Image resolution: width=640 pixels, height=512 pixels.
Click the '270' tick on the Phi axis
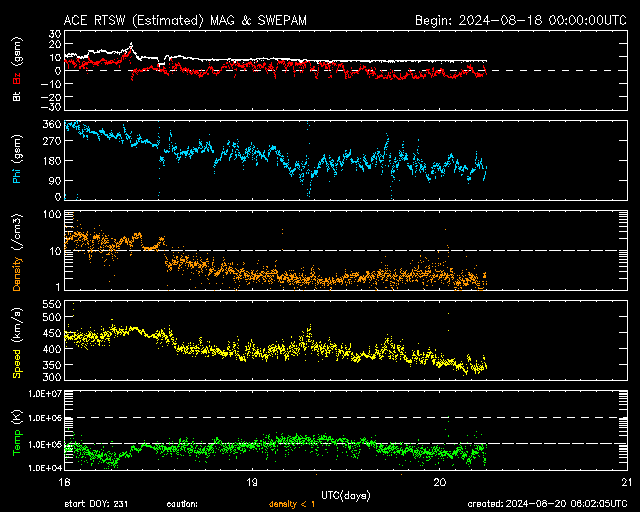(x=52, y=141)
